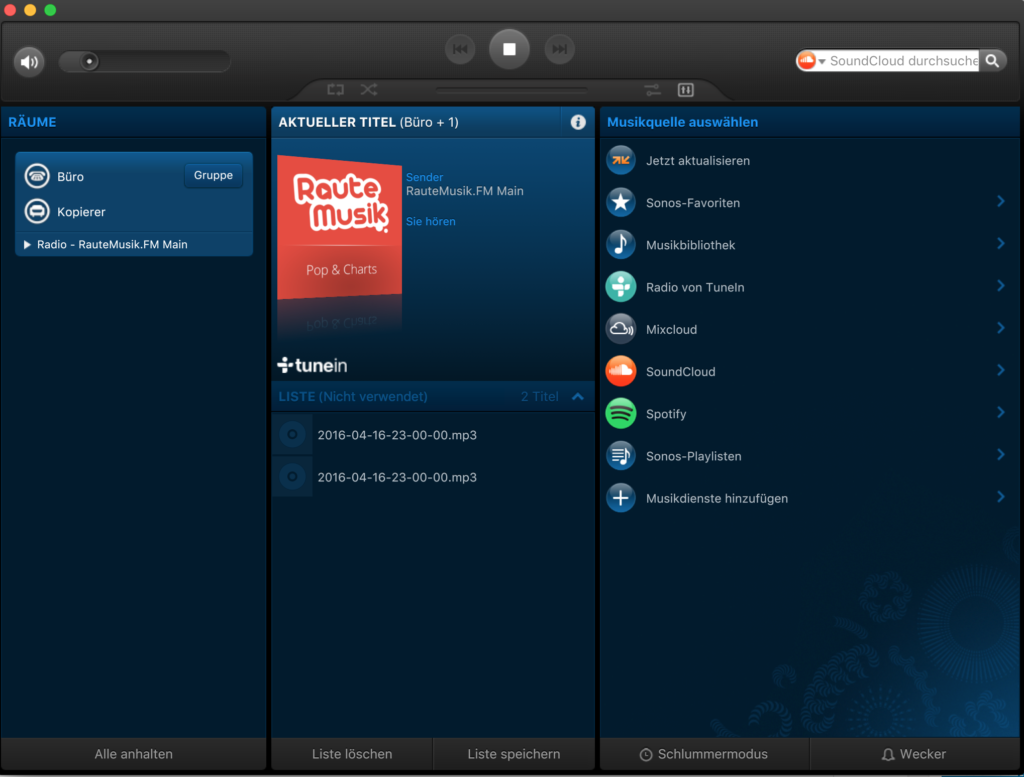The height and width of the screenshot is (777, 1024).
Task: Expand Mixcloud chevron
Action: click(1000, 328)
